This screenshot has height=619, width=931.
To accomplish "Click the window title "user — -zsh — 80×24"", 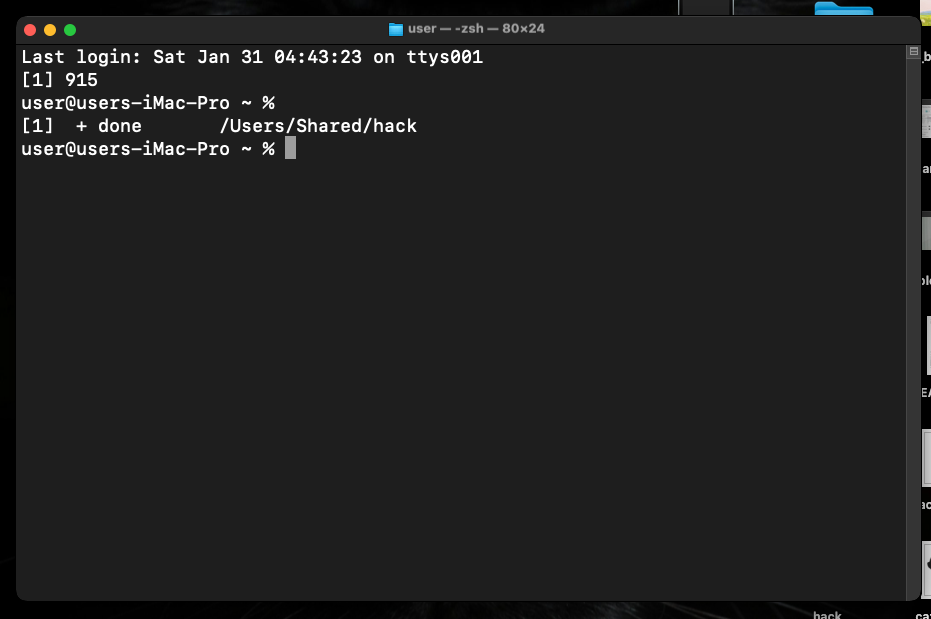I will [476, 29].
